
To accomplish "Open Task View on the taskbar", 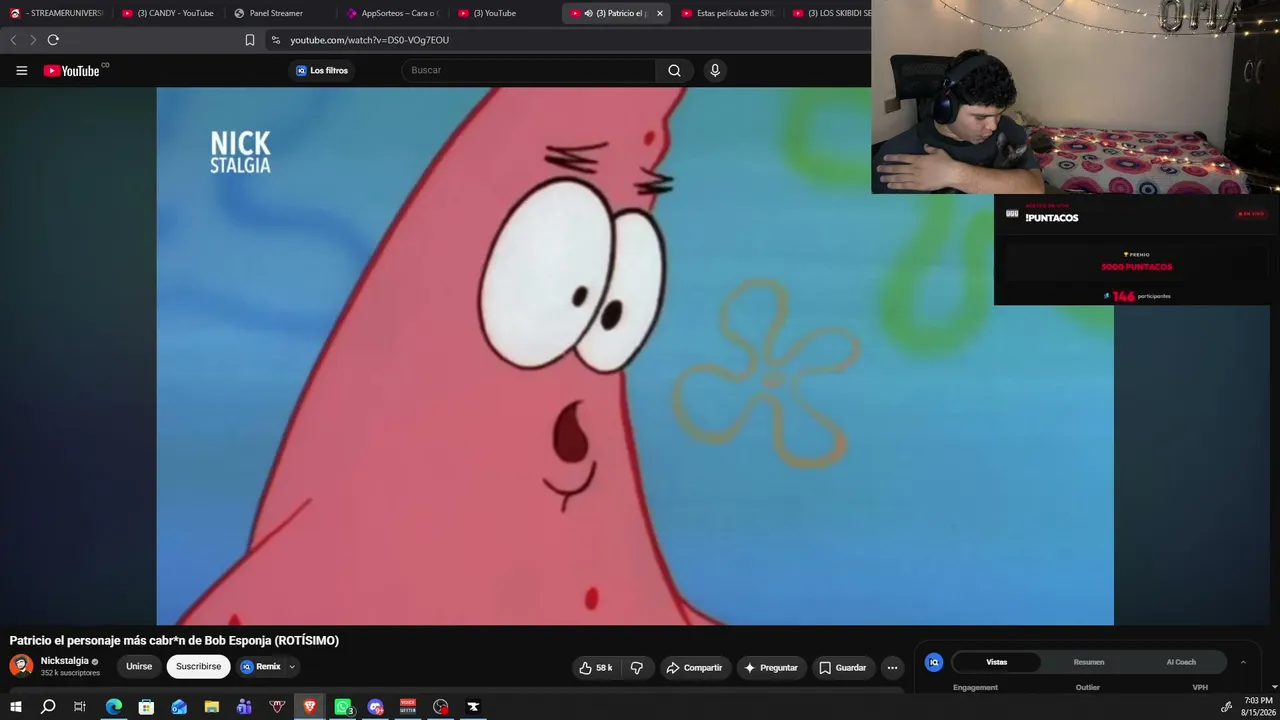I will tap(80, 707).
